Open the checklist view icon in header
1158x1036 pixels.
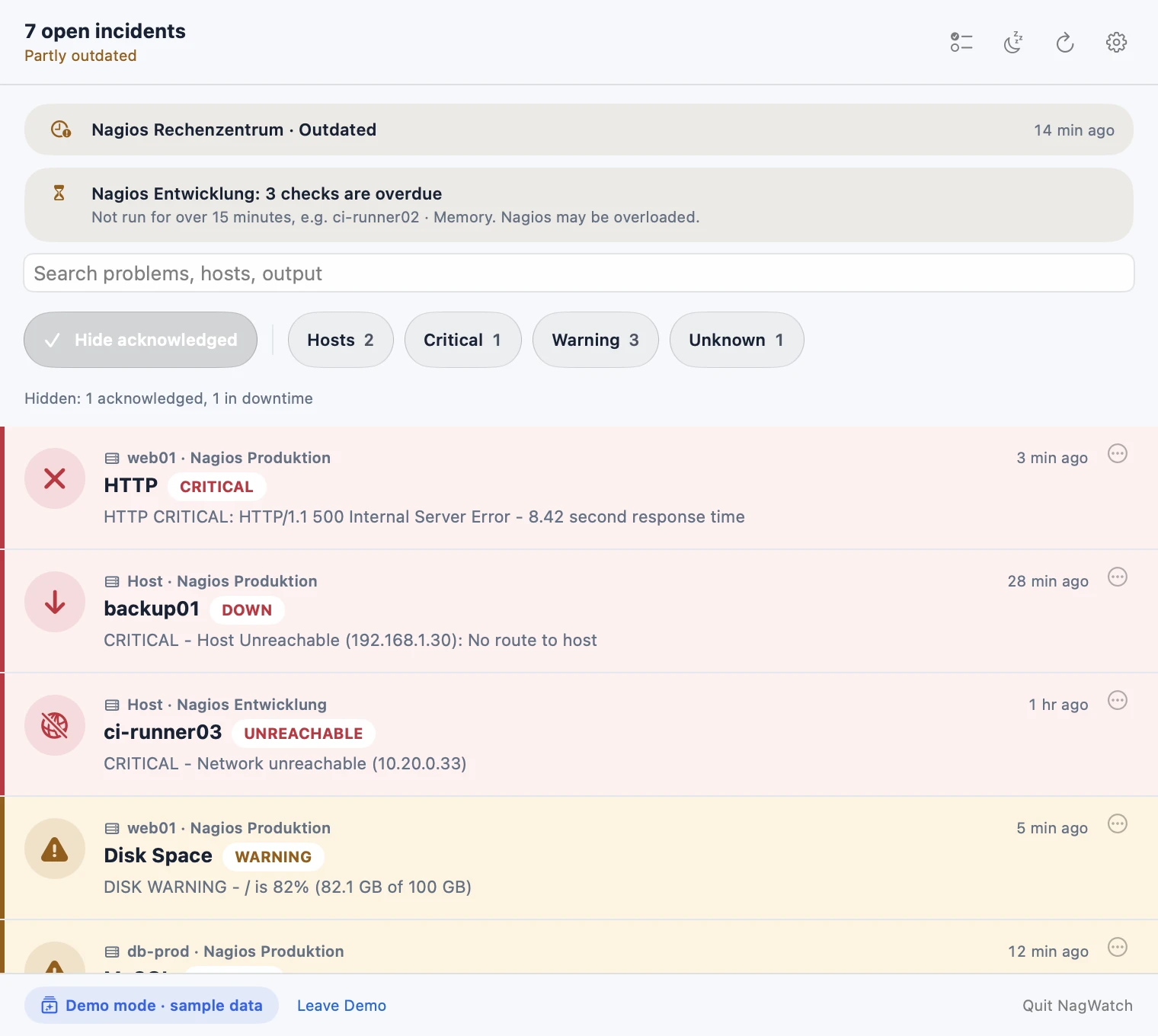pos(961,43)
